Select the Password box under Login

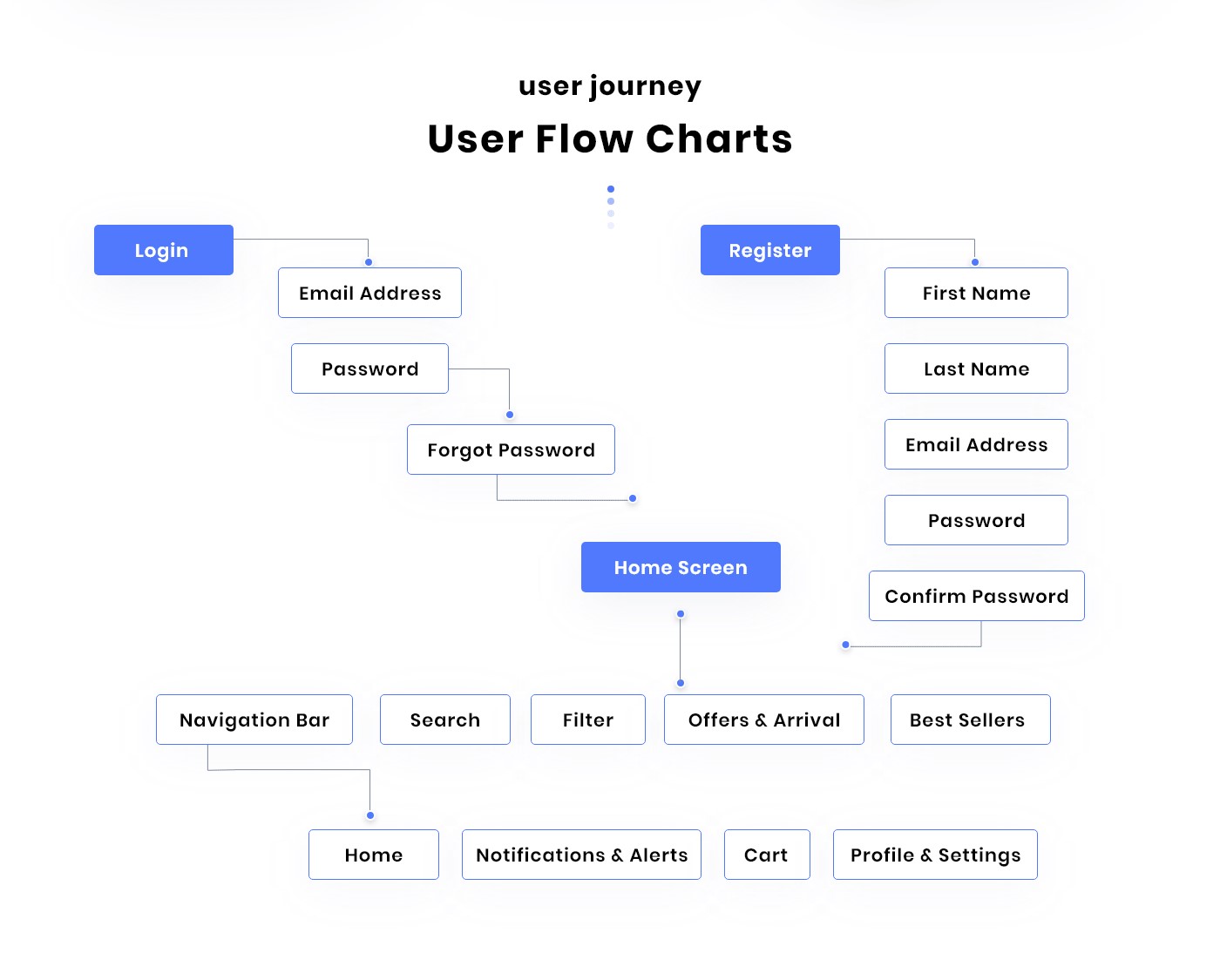pos(369,368)
